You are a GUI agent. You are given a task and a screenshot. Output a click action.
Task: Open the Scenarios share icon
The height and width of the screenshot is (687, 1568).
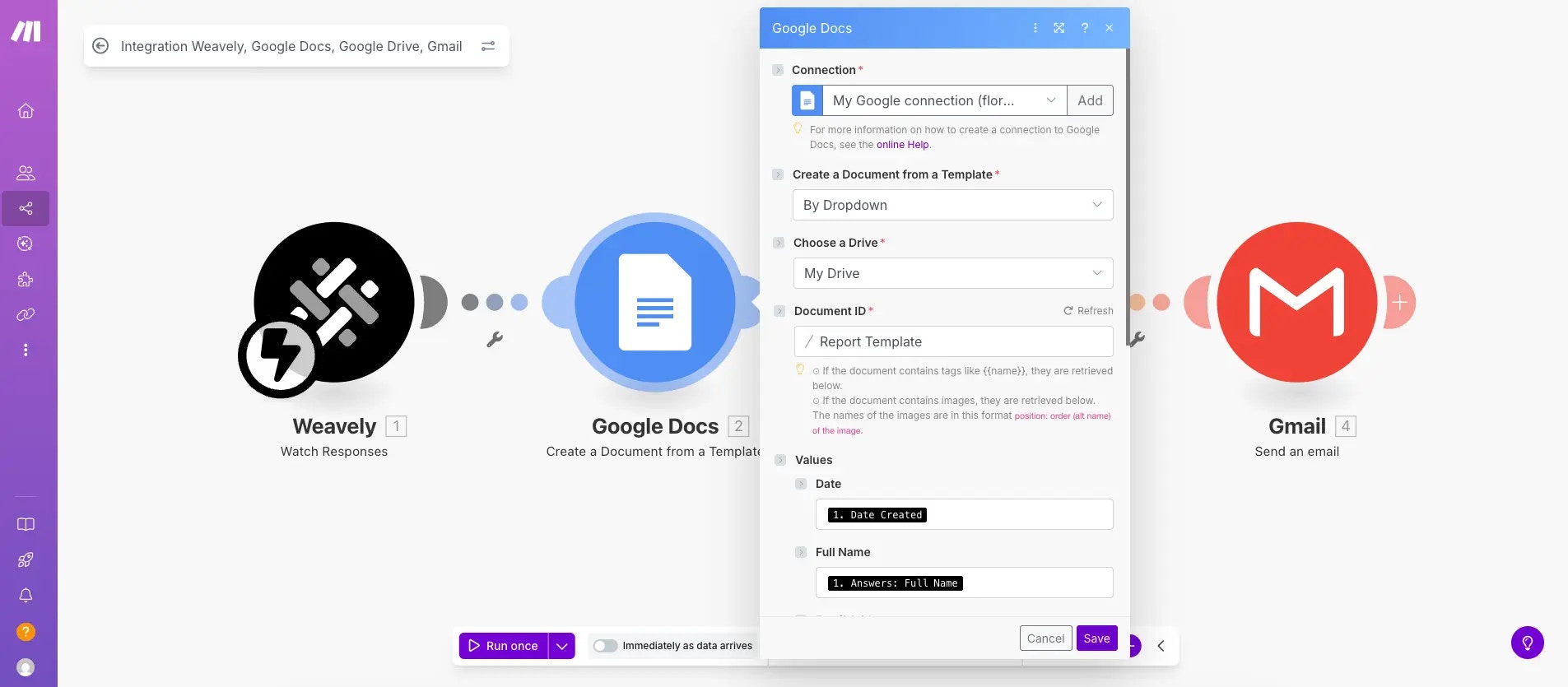[26, 208]
